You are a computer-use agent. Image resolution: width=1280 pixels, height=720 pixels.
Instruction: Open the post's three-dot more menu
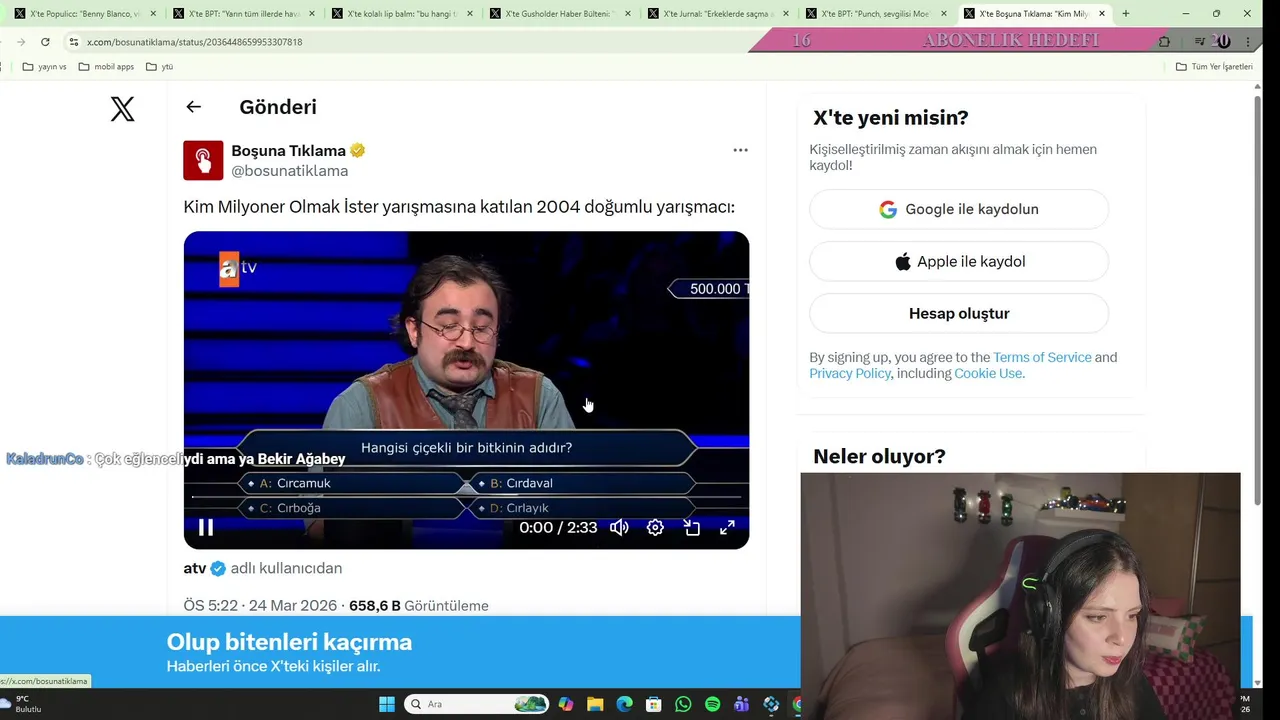tap(740, 150)
